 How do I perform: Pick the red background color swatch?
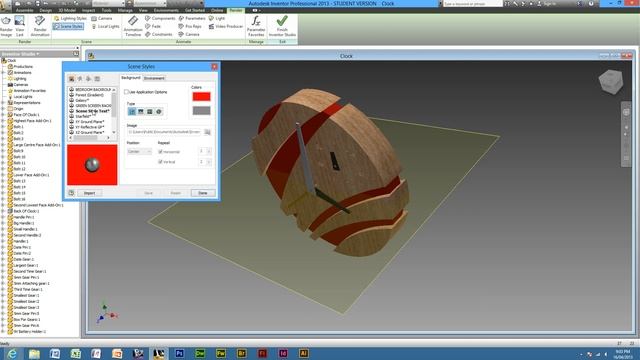(202, 97)
